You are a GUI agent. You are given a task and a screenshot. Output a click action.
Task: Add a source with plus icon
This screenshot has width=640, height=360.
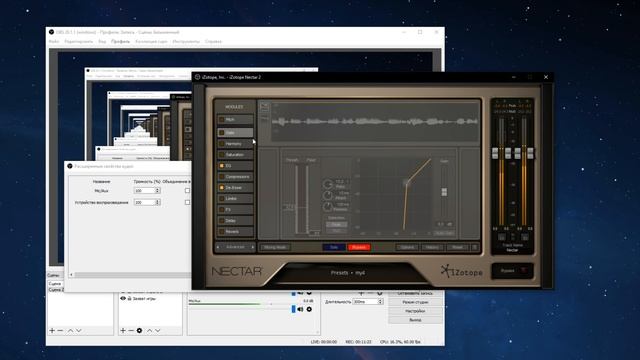coord(122,331)
